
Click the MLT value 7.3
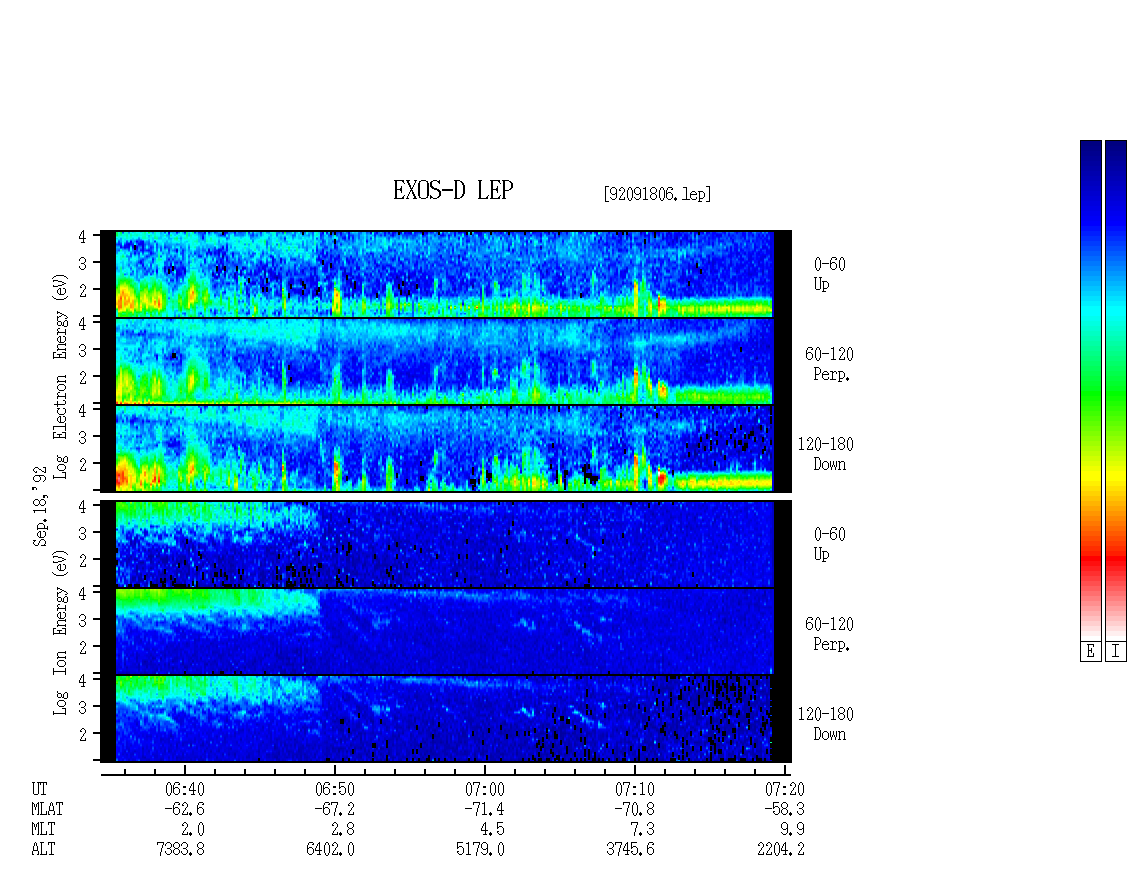[x=642, y=829]
